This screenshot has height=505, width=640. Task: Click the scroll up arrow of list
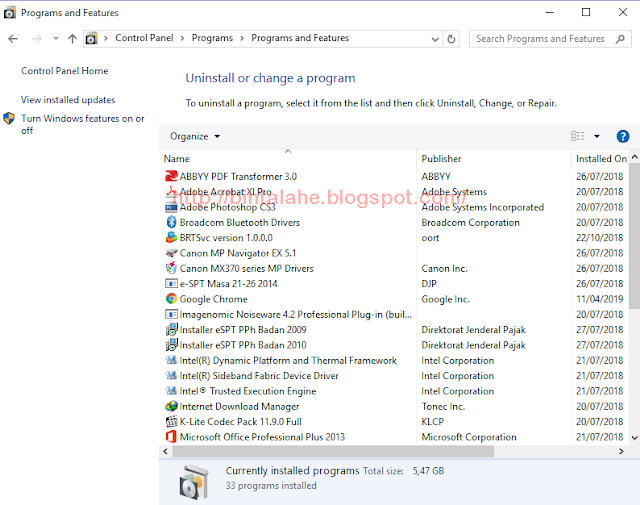pyautogui.click(x=634, y=156)
